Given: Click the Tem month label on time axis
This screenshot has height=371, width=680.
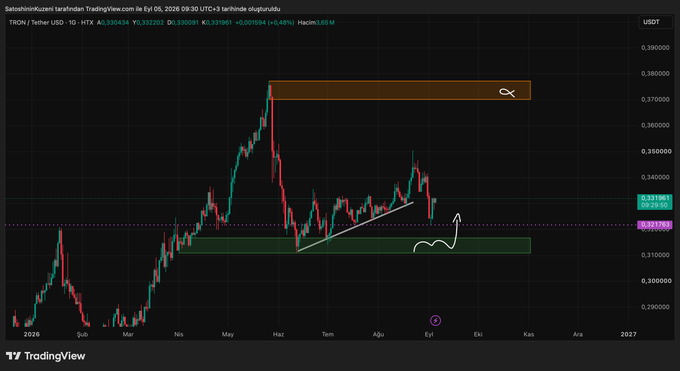Looking at the screenshot, I should [x=328, y=334].
